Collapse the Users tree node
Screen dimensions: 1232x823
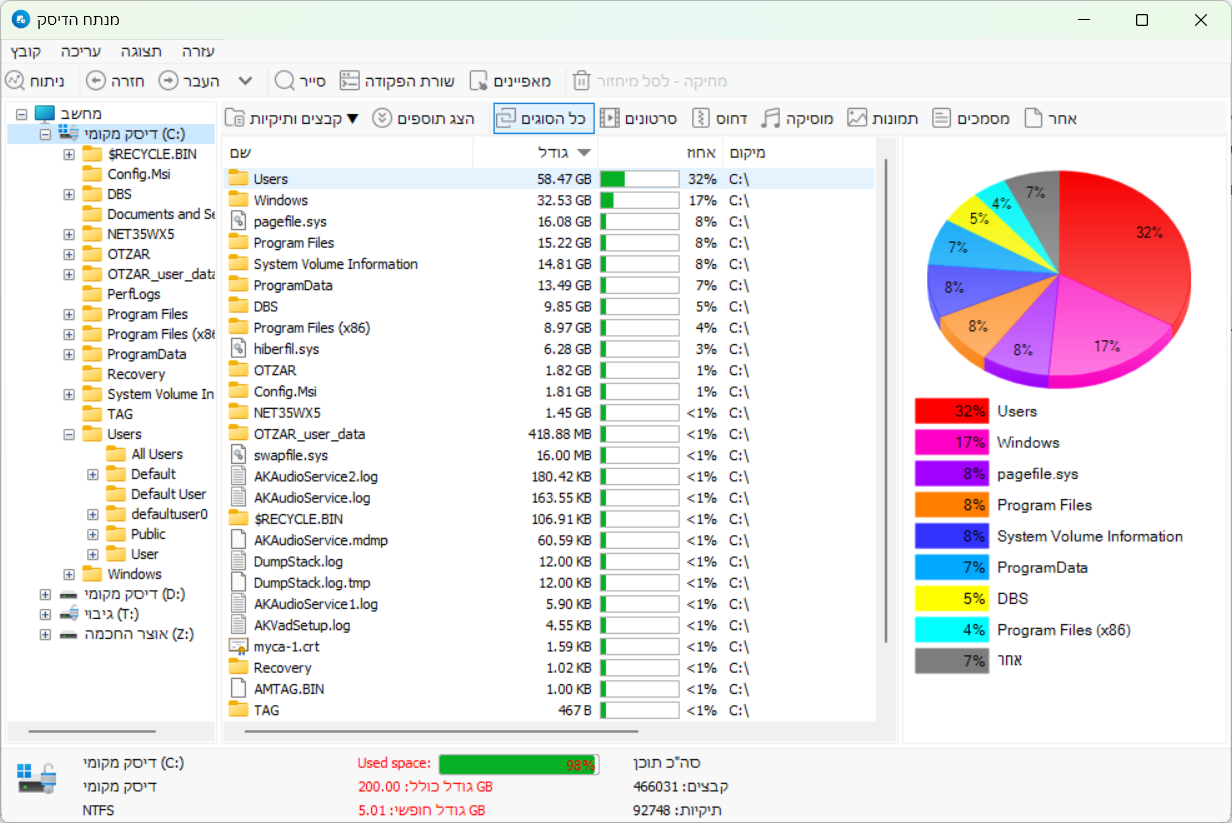tap(69, 434)
